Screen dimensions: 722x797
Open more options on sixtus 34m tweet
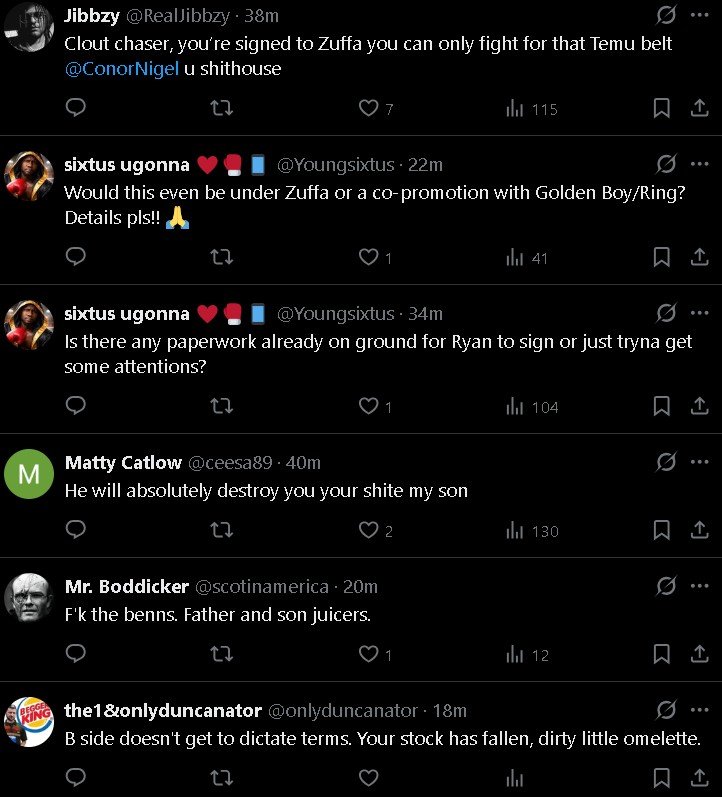[699, 313]
